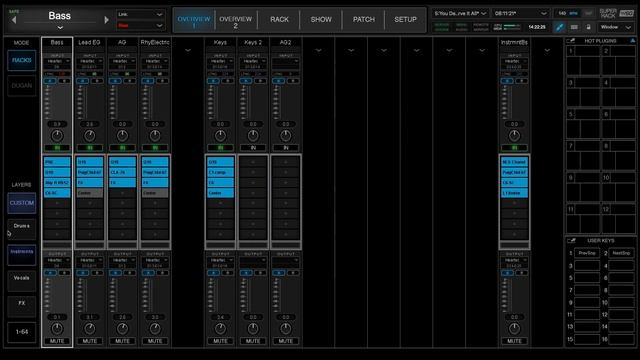Mute the Keys rack output
The height and width of the screenshot is (360, 640).
[x=220, y=341]
